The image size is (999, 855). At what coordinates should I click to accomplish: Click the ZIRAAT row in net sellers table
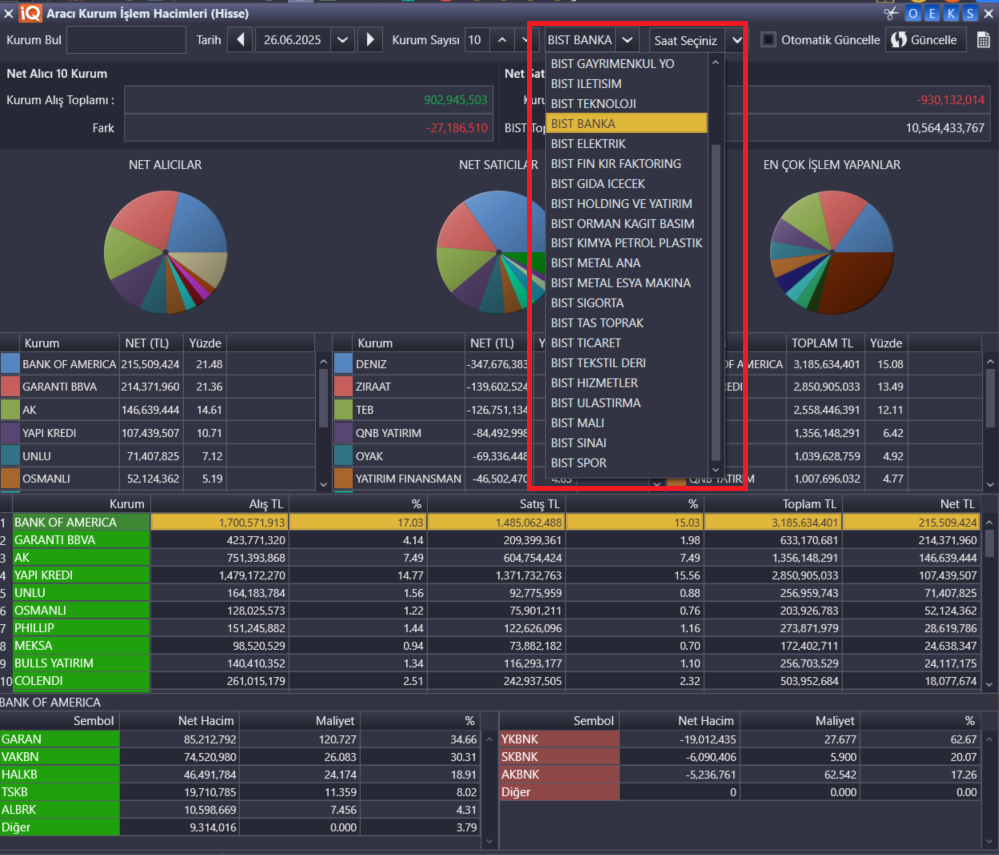click(x=432, y=387)
